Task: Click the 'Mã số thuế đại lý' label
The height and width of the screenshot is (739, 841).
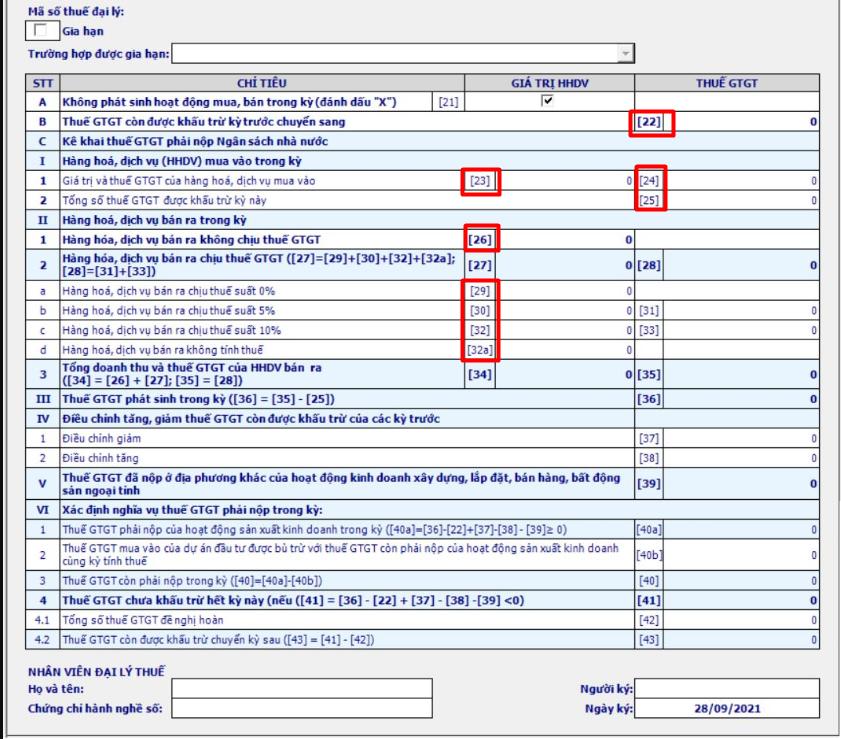Action: [76, 11]
